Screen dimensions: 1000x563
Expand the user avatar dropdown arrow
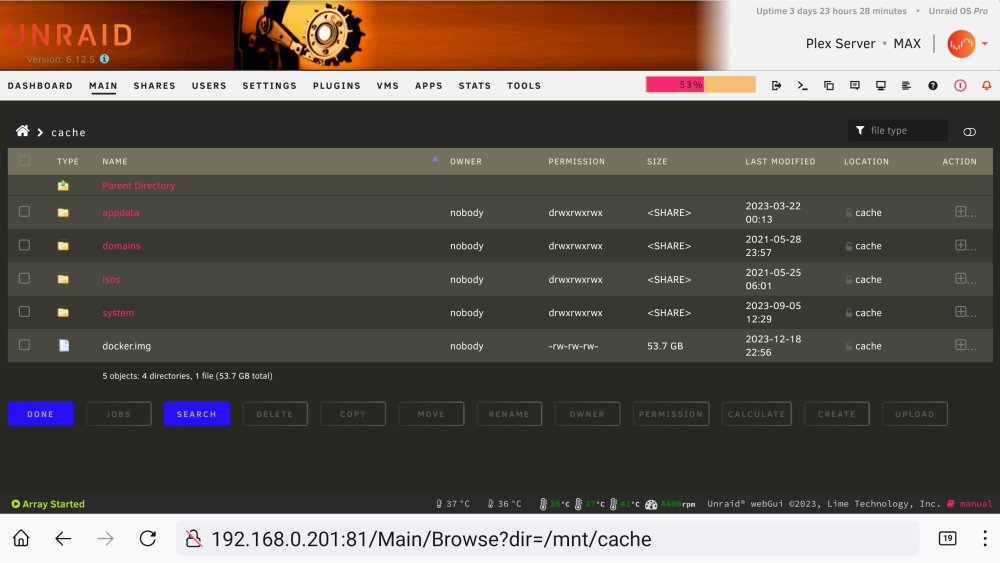[x=985, y=44]
